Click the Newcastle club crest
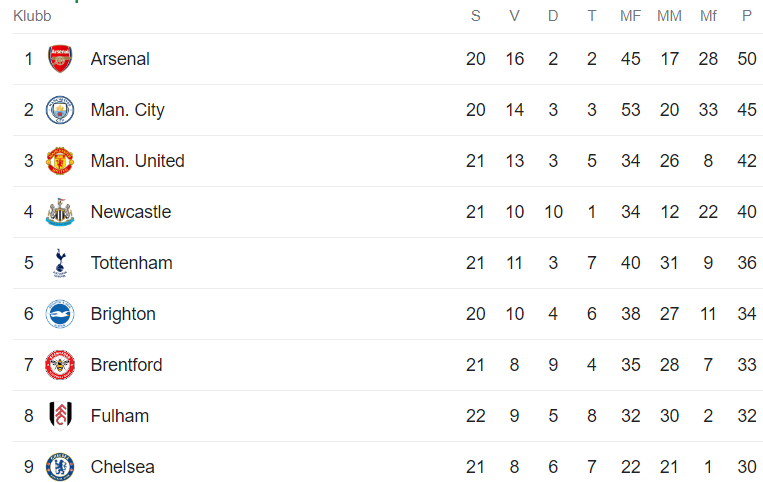The image size is (763, 482). (x=60, y=212)
